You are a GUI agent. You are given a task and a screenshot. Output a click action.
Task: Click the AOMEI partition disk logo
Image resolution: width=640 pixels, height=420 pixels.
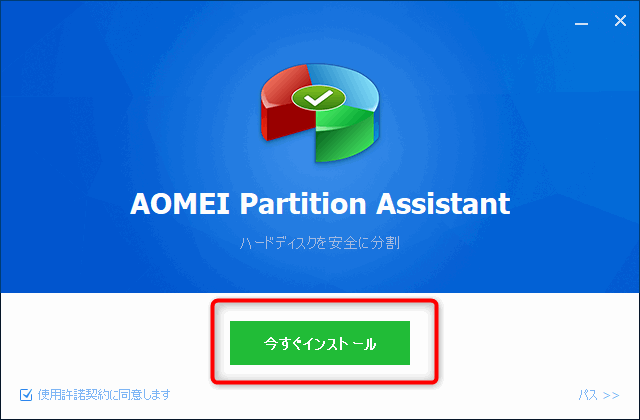[x=320, y=113]
